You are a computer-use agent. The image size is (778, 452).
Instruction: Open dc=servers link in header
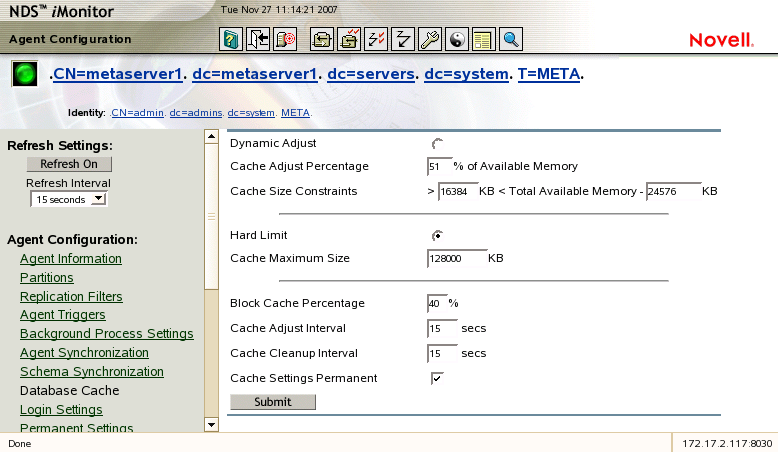[371, 74]
